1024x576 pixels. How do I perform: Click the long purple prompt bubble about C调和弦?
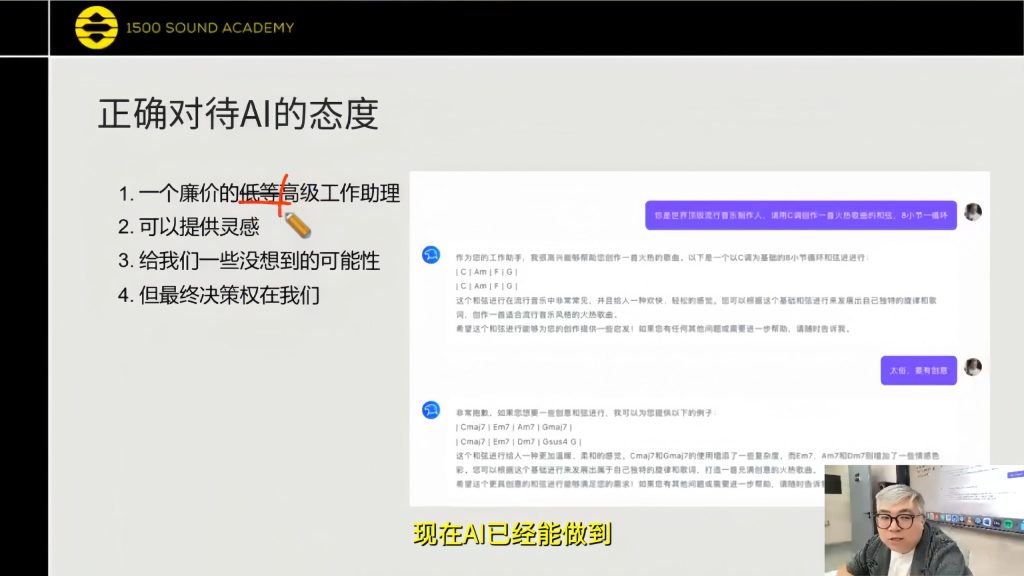tap(800, 215)
